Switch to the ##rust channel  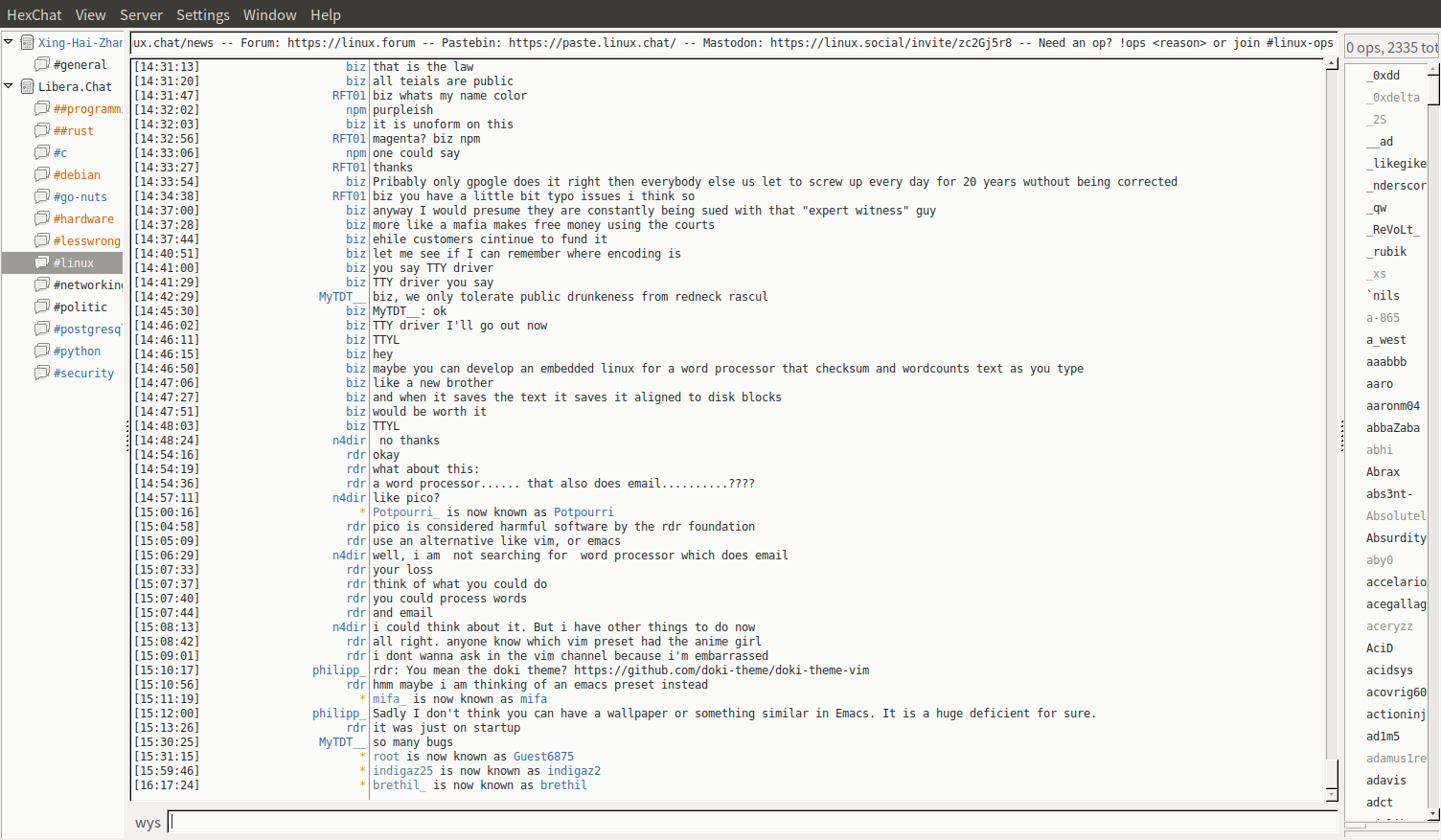click(x=74, y=131)
